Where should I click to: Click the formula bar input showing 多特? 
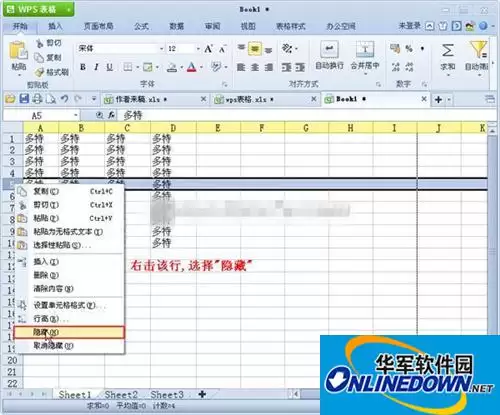point(308,115)
